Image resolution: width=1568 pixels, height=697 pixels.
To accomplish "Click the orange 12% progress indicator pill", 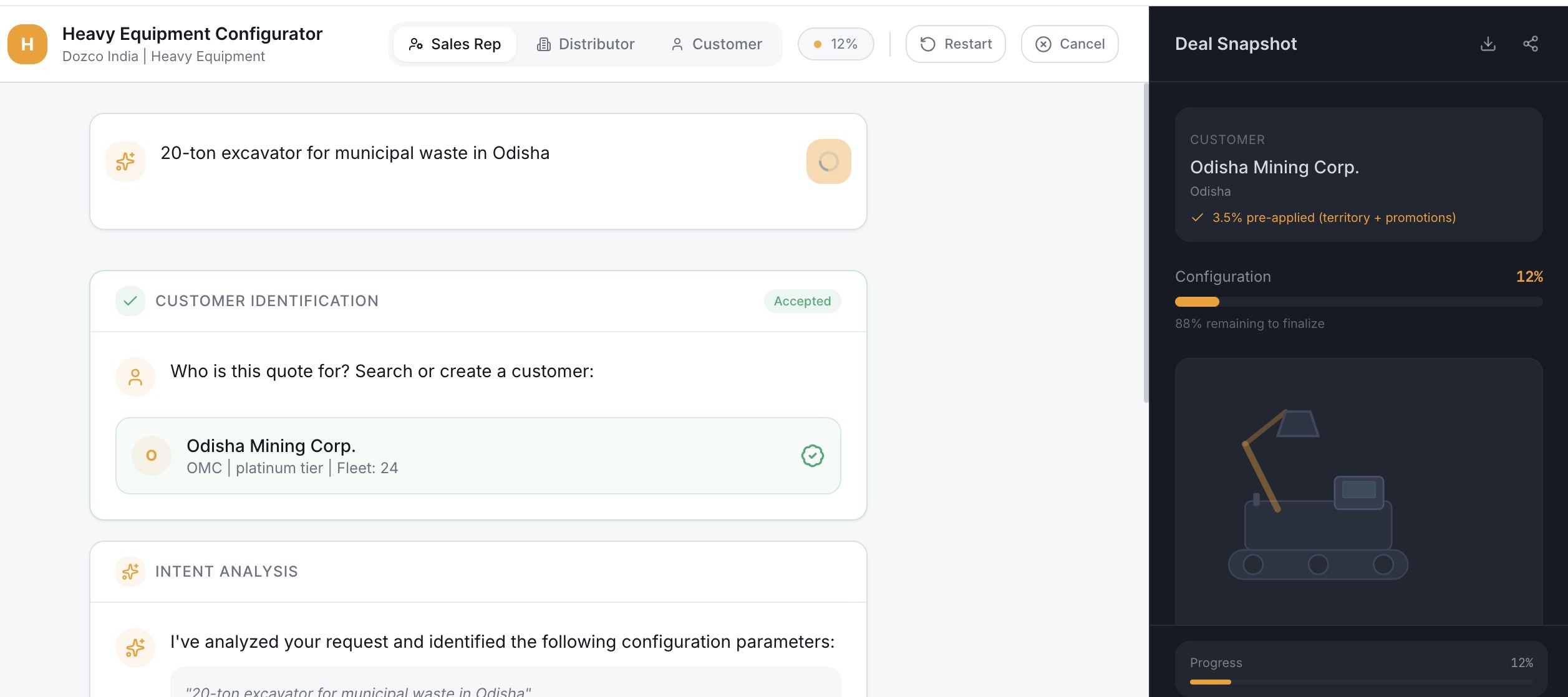I will (x=835, y=44).
